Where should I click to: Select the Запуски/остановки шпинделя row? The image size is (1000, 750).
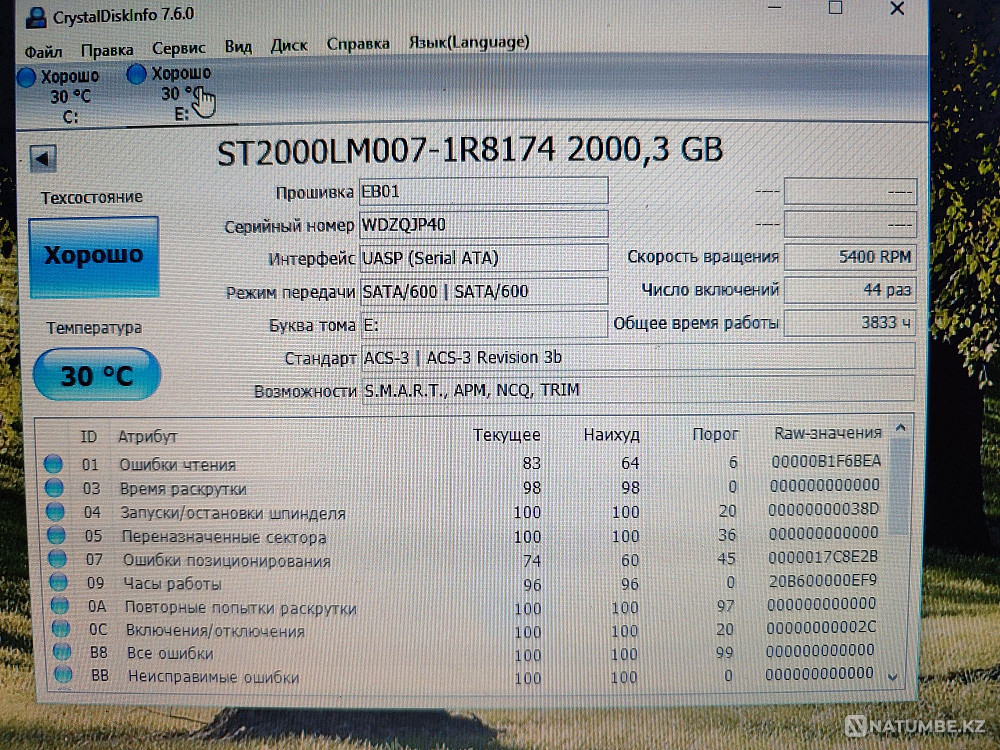[x=466, y=511]
